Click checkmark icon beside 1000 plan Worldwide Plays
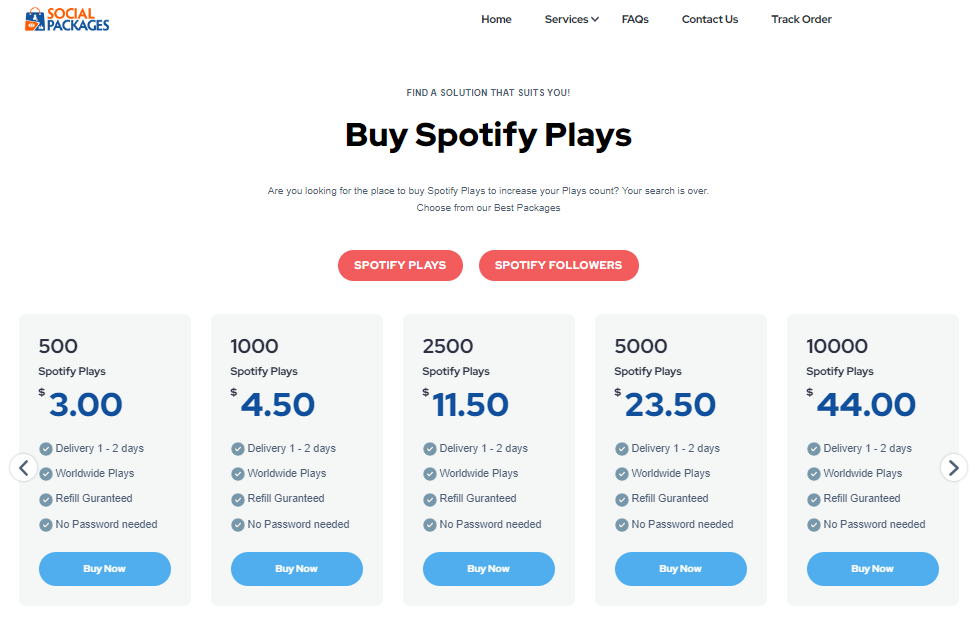977x620 pixels. 237,474
